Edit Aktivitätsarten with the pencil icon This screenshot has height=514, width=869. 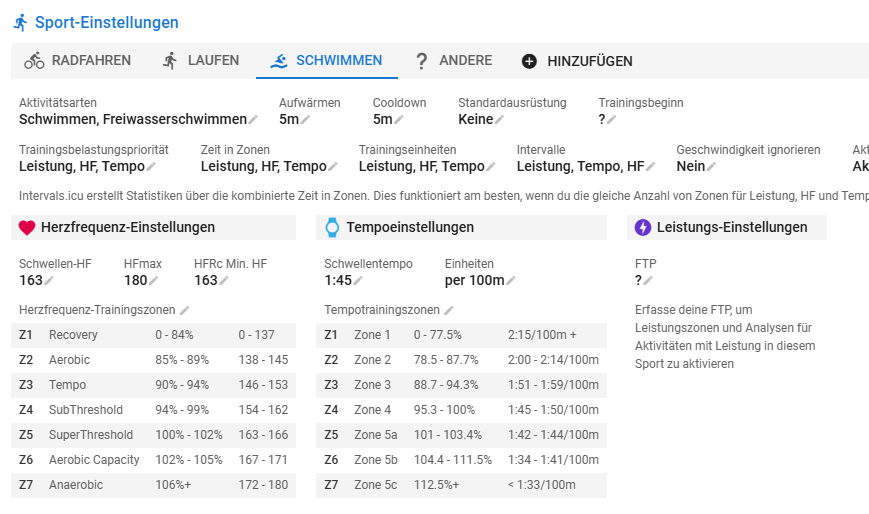tap(253, 120)
